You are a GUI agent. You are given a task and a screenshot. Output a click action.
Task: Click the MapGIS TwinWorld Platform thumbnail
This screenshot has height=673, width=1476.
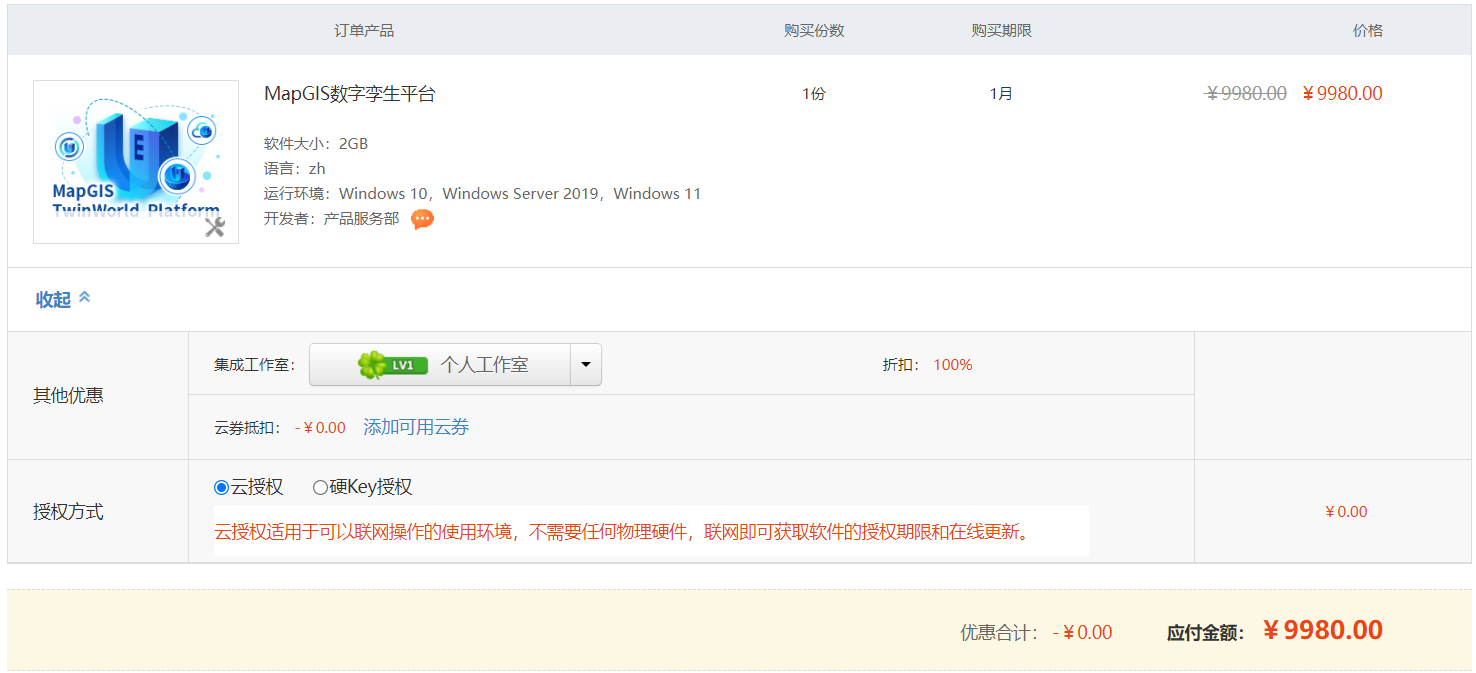136,162
